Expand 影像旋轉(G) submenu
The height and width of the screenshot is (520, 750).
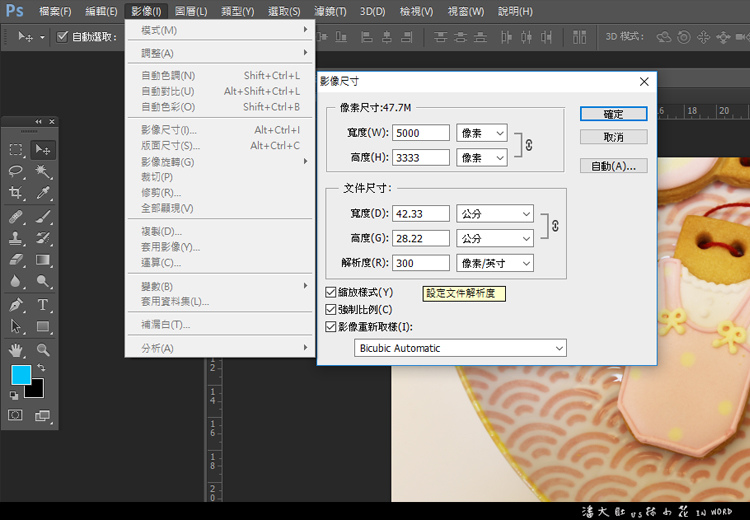[220, 162]
